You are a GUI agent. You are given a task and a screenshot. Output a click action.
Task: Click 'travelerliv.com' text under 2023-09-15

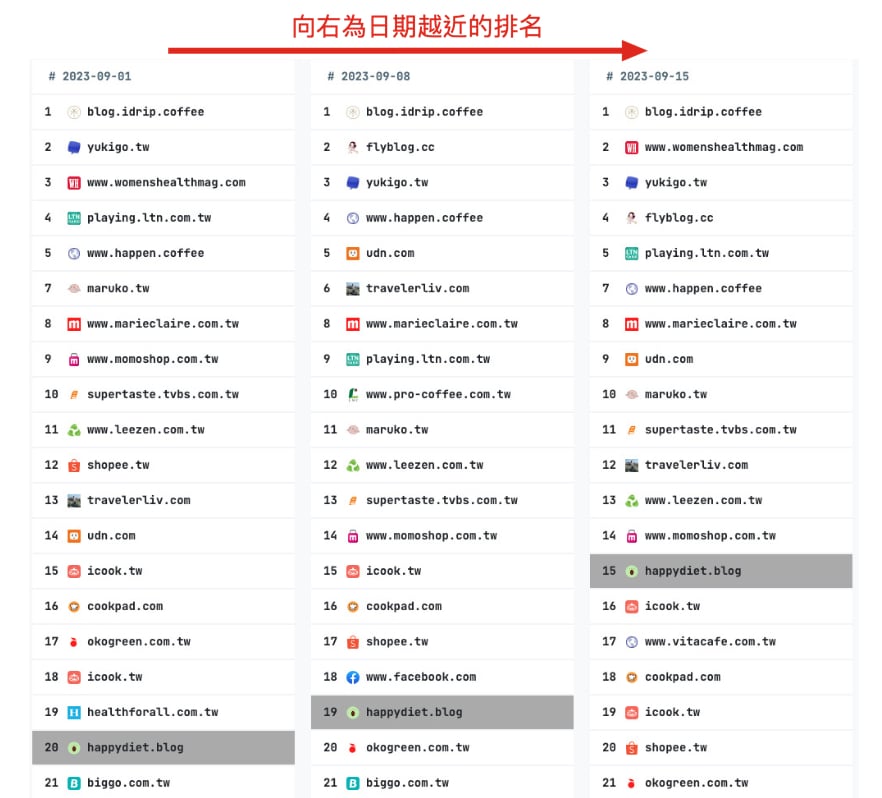(x=696, y=465)
